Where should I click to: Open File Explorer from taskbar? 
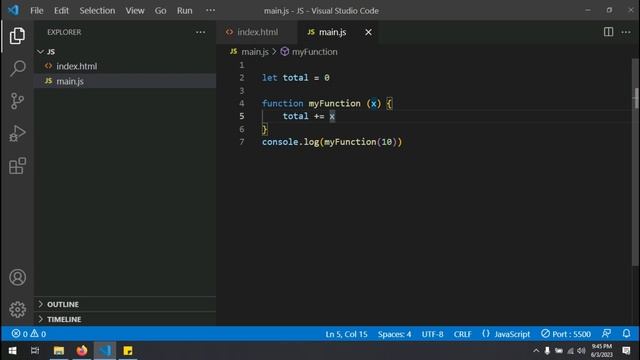[59, 351]
